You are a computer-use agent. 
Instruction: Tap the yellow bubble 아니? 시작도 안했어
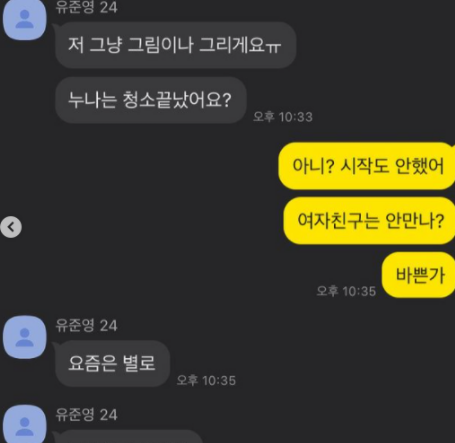pyautogui.click(x=367, y=166)
